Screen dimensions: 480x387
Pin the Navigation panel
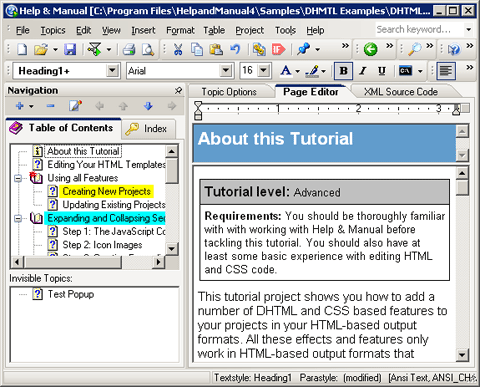click(x=178, y=90)
